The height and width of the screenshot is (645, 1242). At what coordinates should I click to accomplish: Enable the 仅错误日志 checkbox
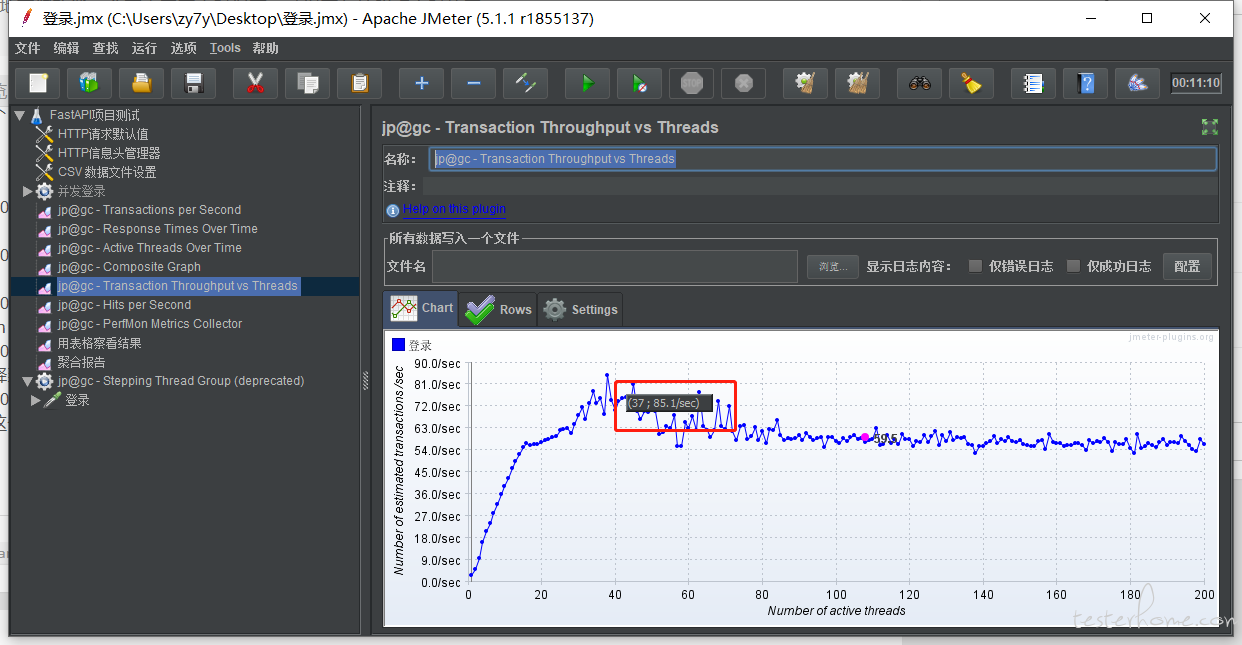click(975, 266)
